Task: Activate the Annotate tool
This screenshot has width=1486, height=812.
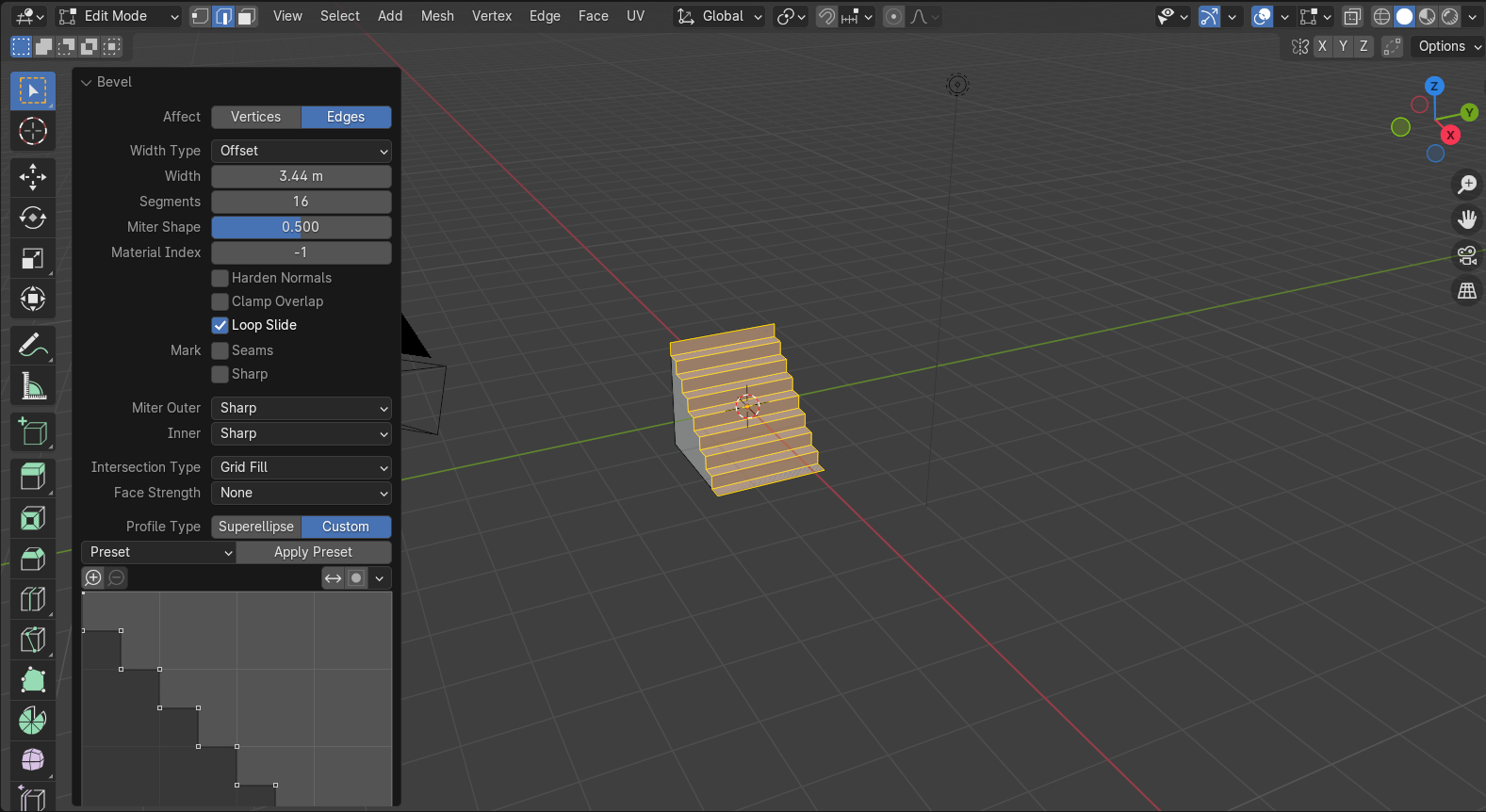Action: tap(33, 346)
